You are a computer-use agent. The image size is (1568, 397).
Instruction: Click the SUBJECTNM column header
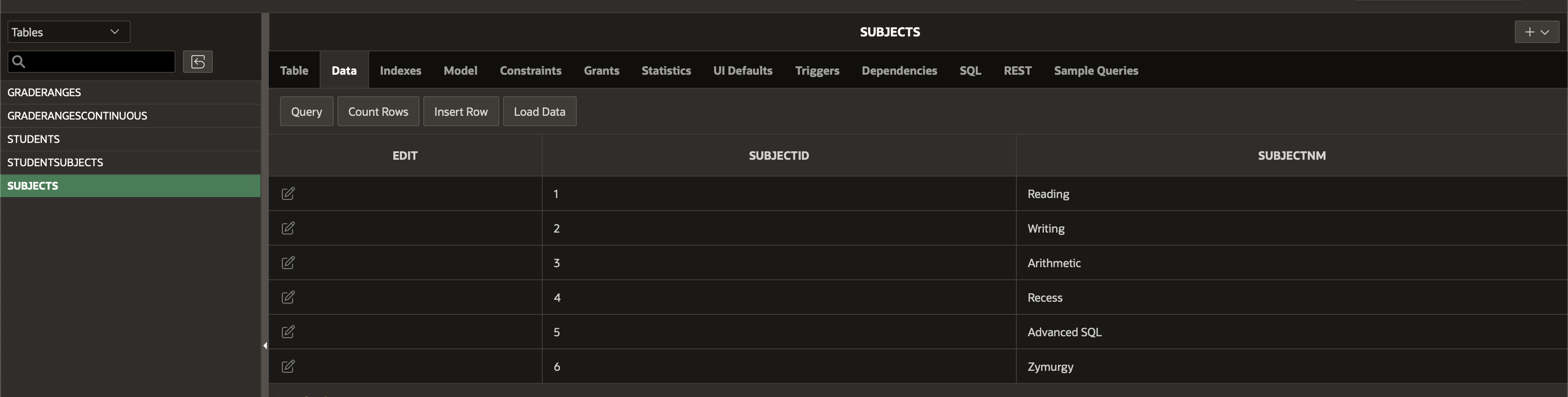click(x=1292, y=155)
